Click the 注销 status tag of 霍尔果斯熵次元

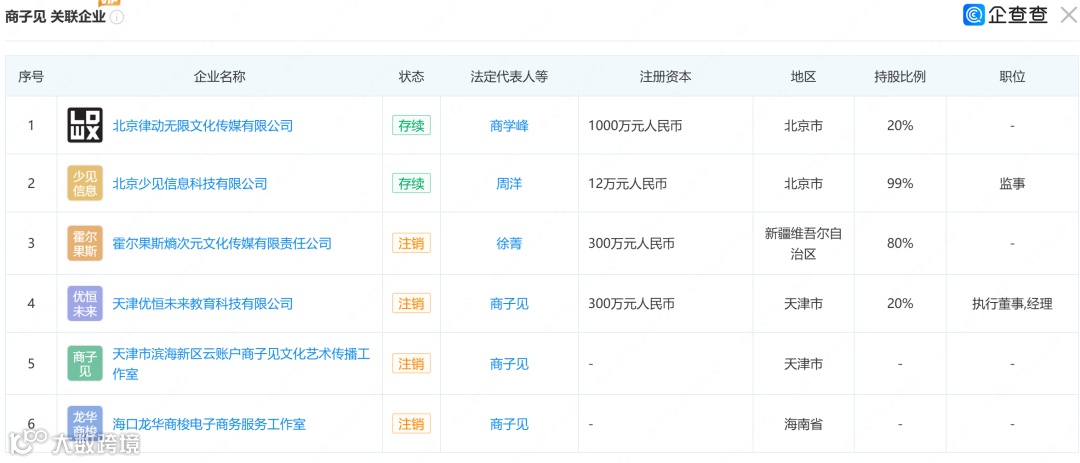tap(411, 243)
